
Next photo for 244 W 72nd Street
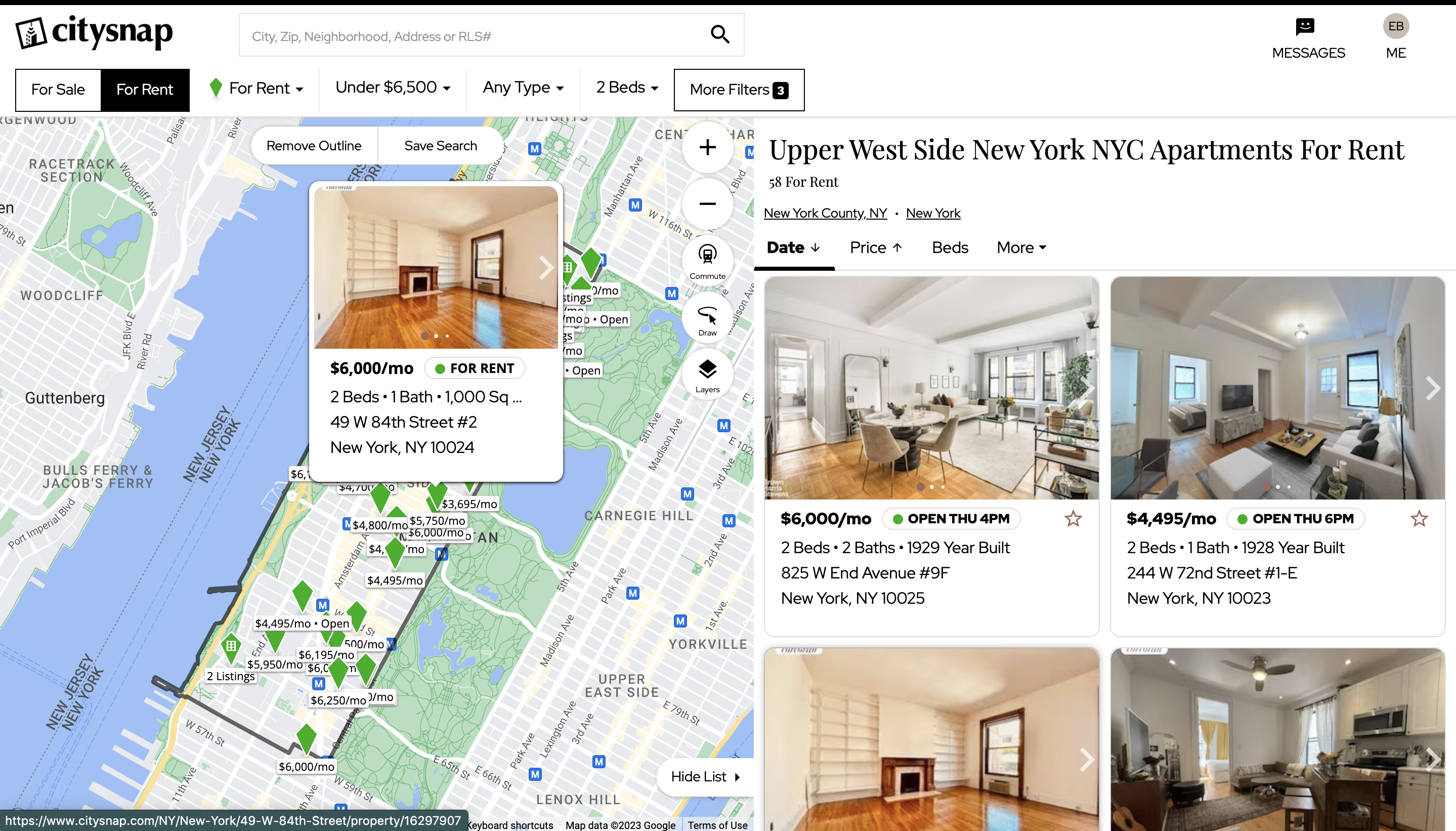point(1432,388)
